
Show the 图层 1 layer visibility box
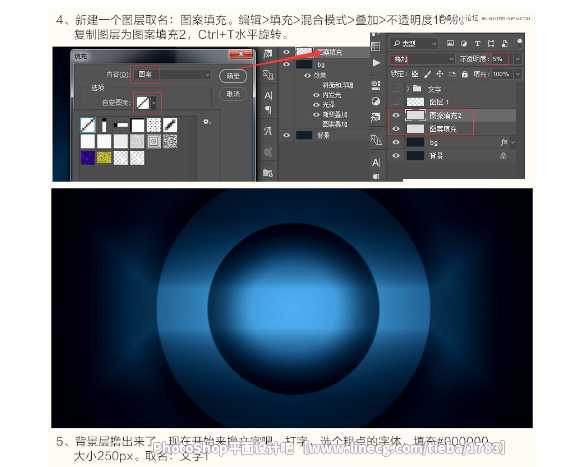click(x=396, y=102)
